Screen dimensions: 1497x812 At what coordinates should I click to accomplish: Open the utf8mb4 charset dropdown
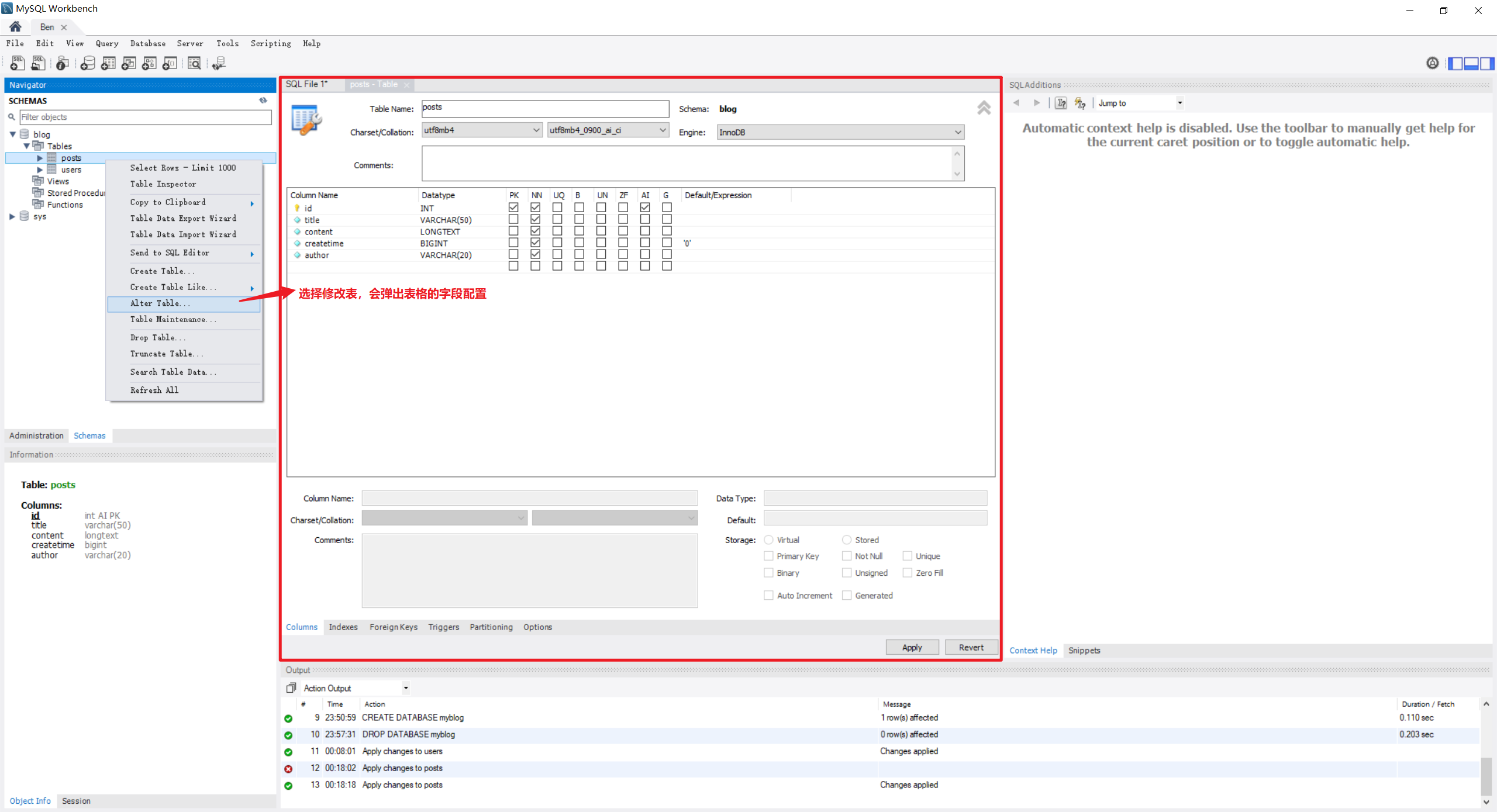pos(482,130)
